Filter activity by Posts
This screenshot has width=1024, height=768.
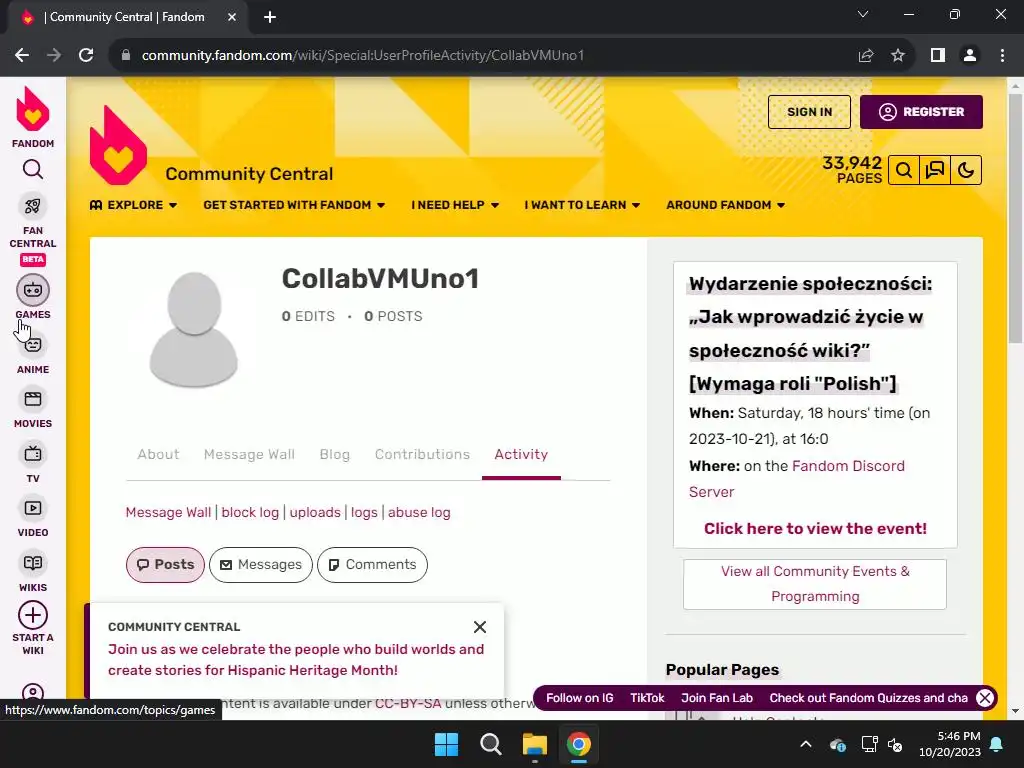(165, 565)
